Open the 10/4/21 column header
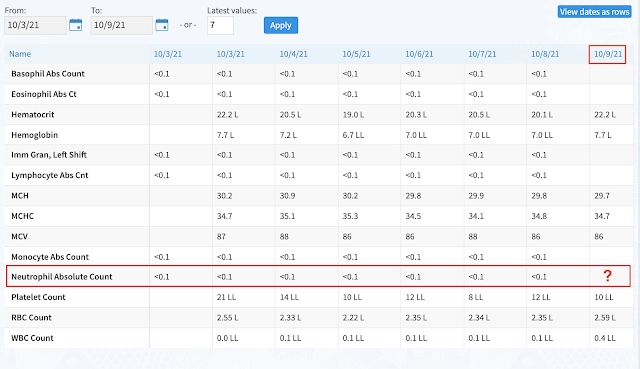The height and width of the screenshot is (369, 640). coord(293,54)
